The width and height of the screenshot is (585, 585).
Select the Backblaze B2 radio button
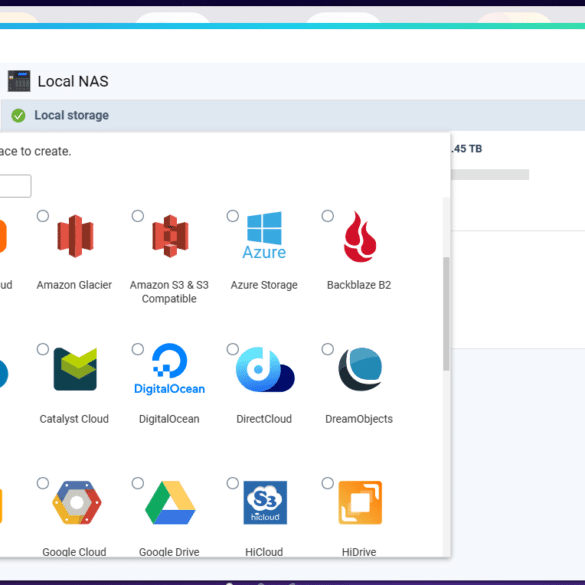[x=328, y=216]
